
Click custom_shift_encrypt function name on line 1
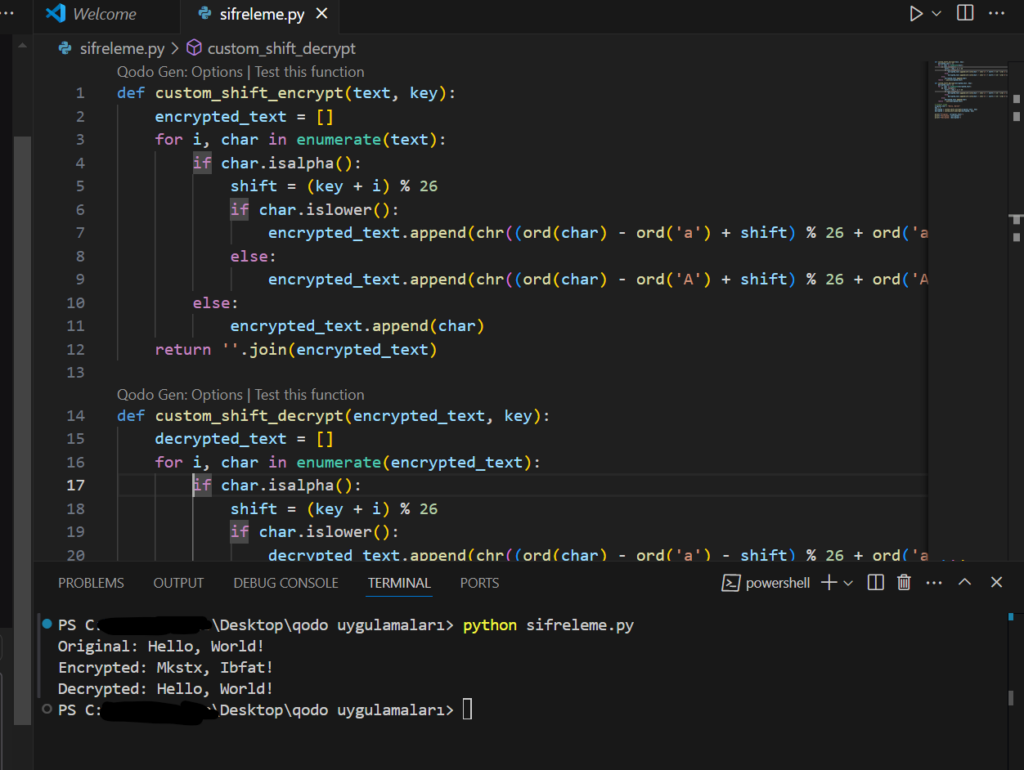click(249, 93)
